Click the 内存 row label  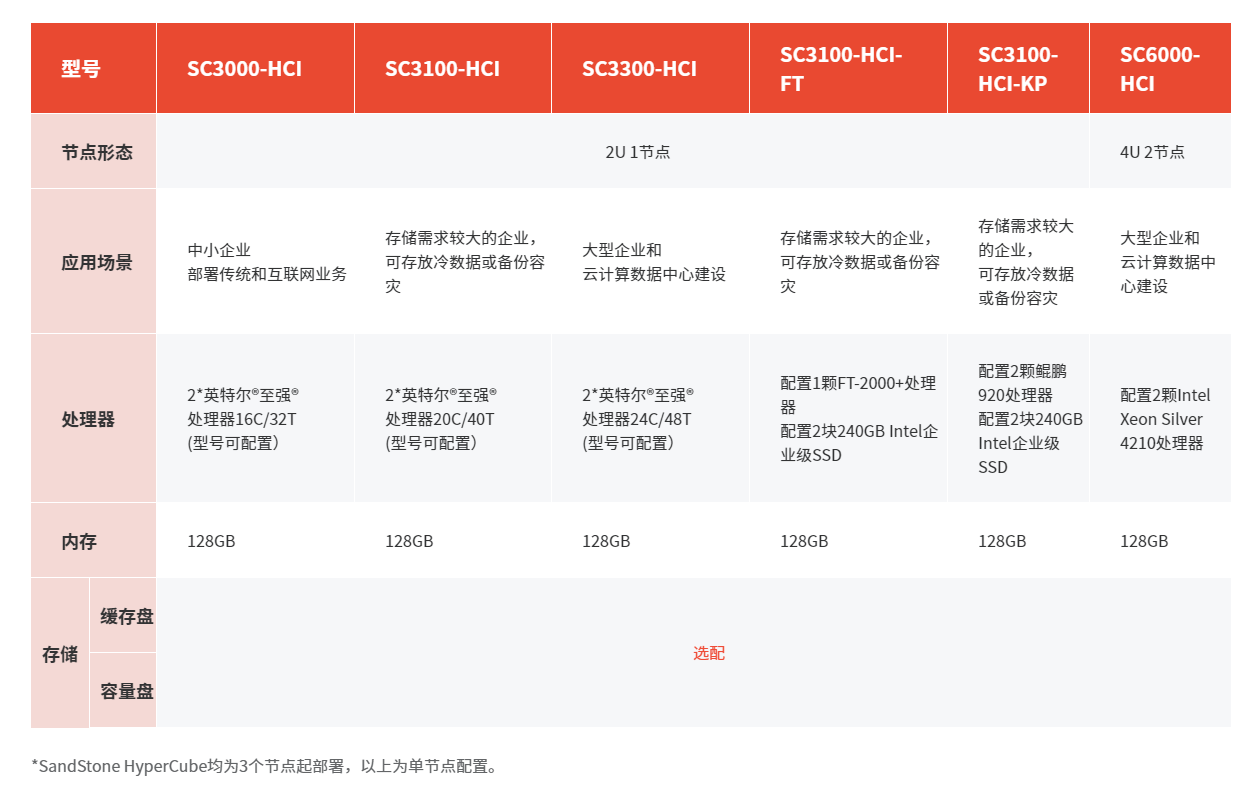(x=79, y=541)
